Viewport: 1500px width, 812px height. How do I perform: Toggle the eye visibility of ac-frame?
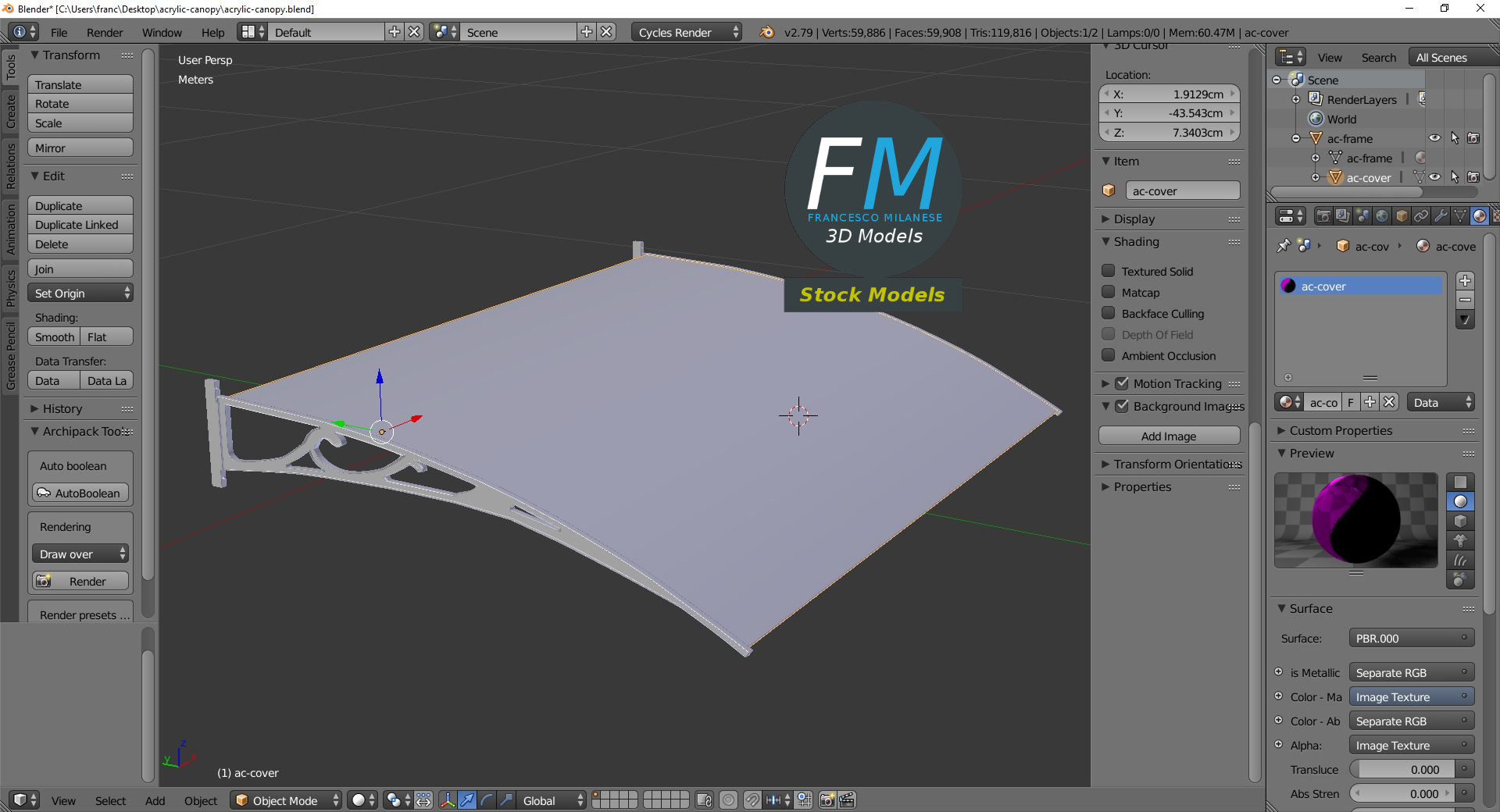click(1436, 138)
